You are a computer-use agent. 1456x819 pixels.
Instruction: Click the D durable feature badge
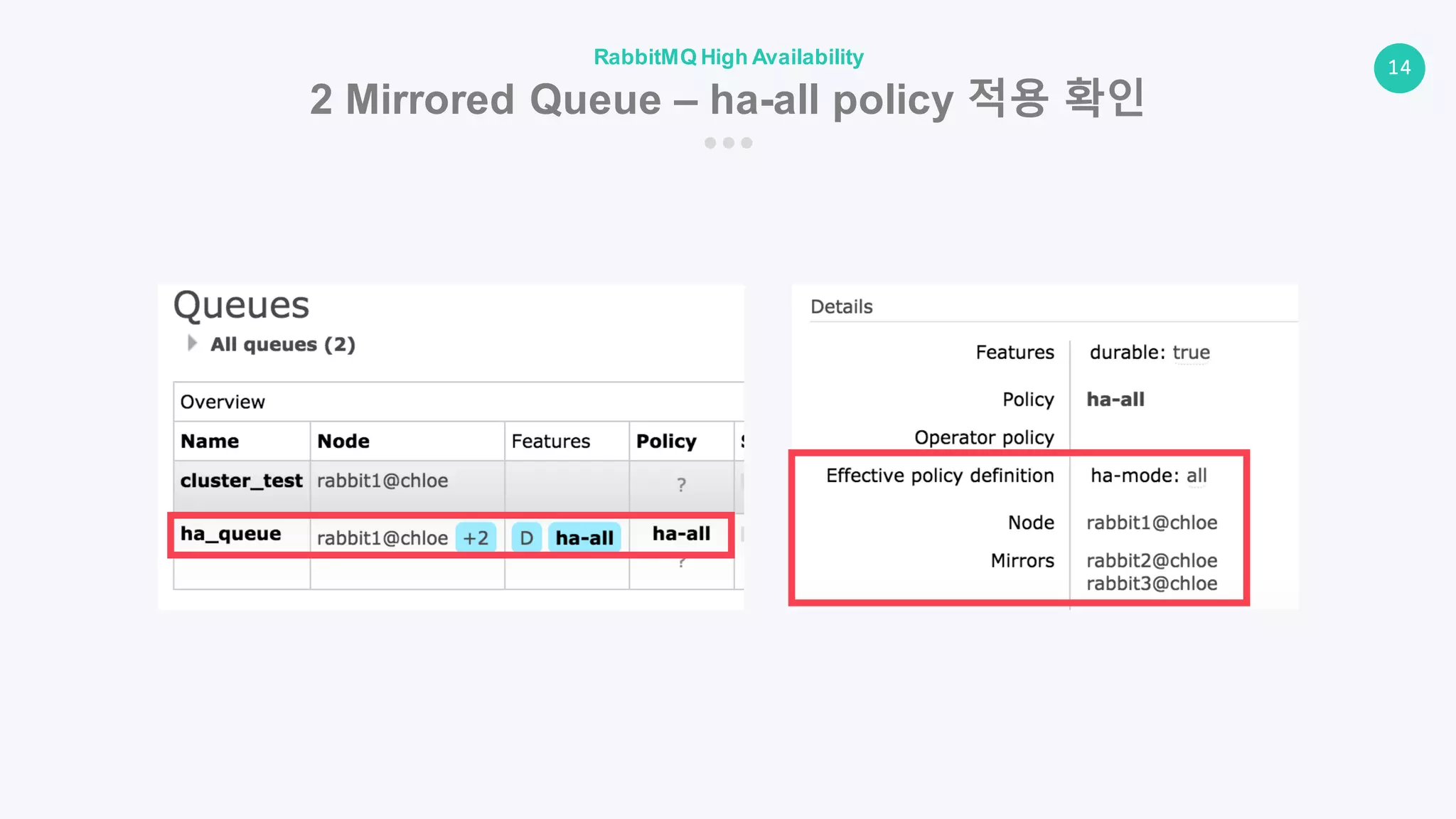527,537
